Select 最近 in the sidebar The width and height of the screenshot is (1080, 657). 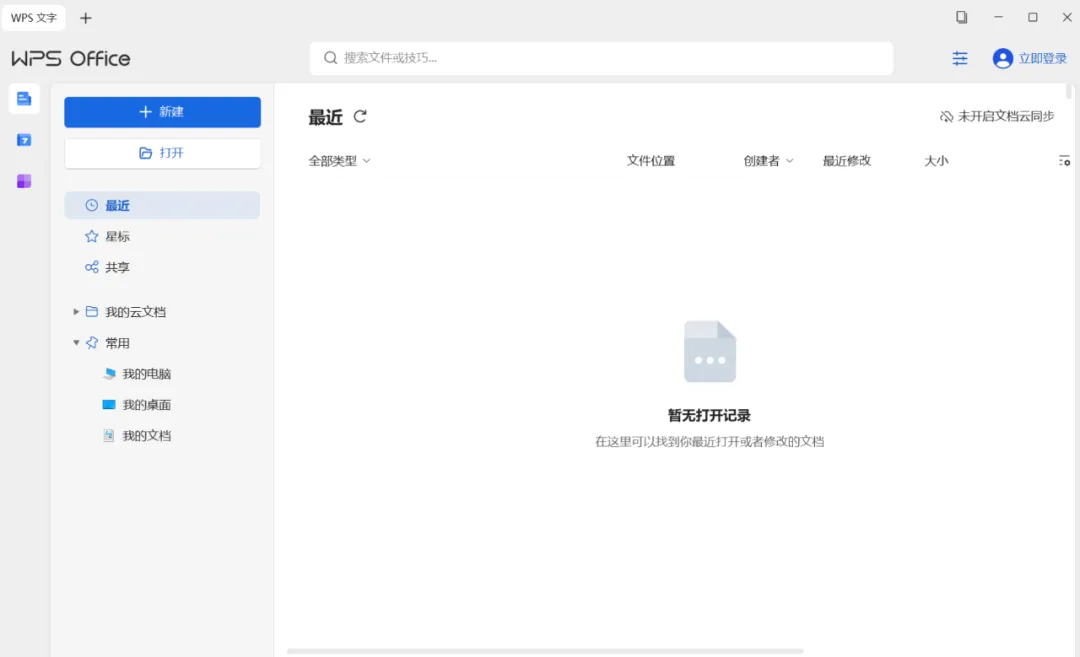pos(163,205)
